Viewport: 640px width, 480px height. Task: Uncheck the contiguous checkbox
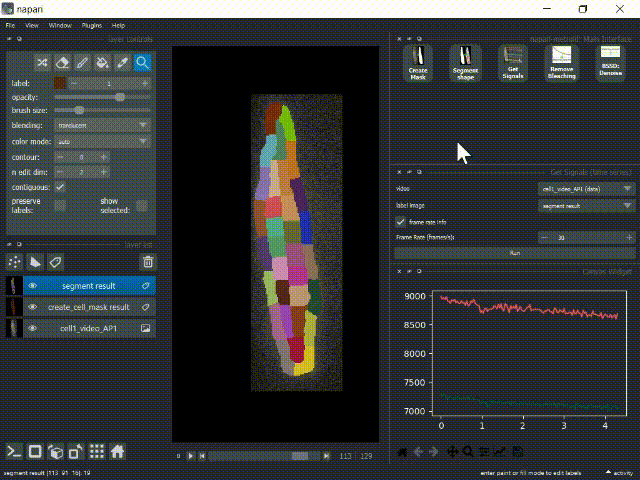[60, 187]
